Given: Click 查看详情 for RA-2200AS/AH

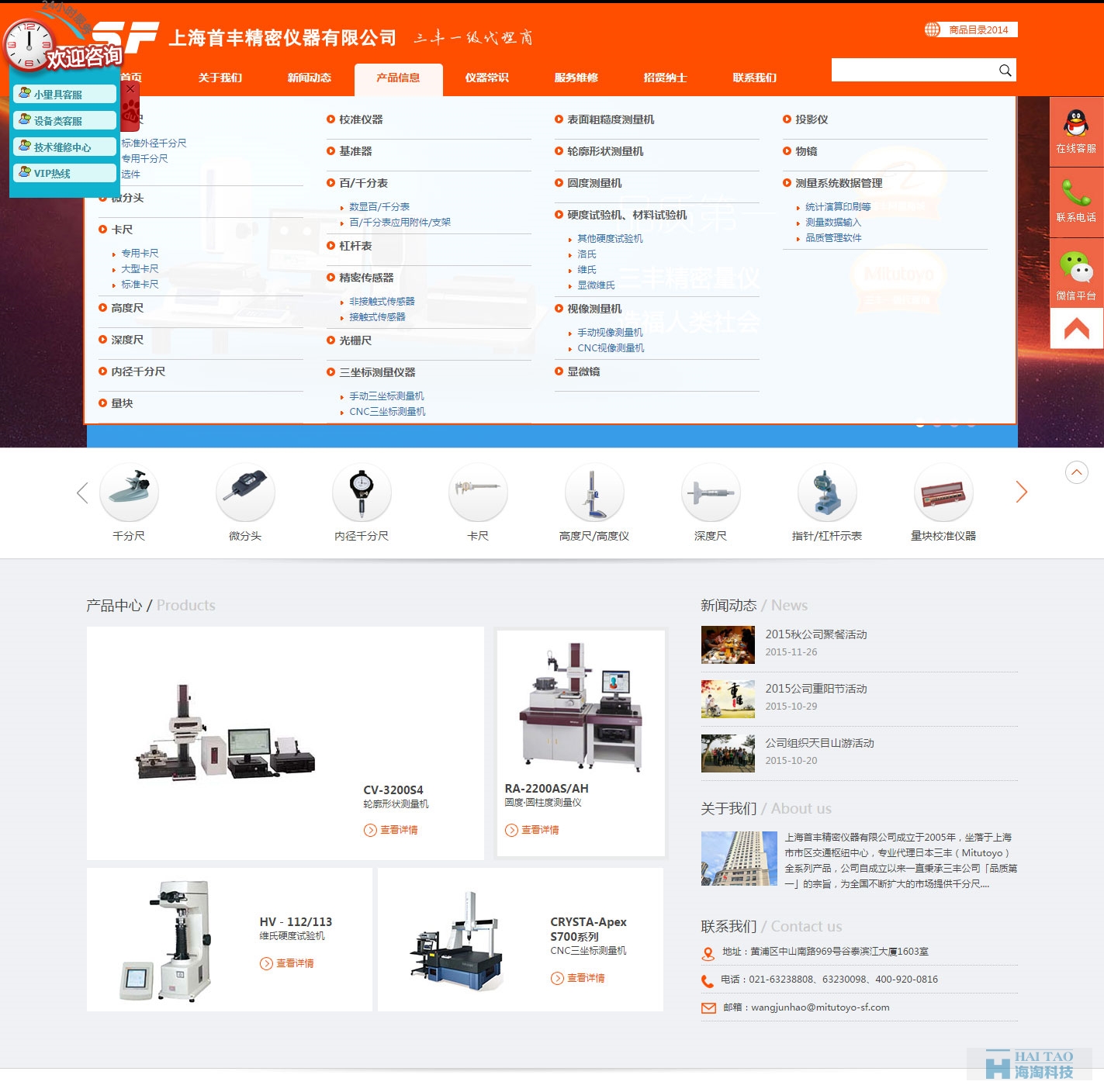Looking at the screenshot, I should [x=532, y=830].
